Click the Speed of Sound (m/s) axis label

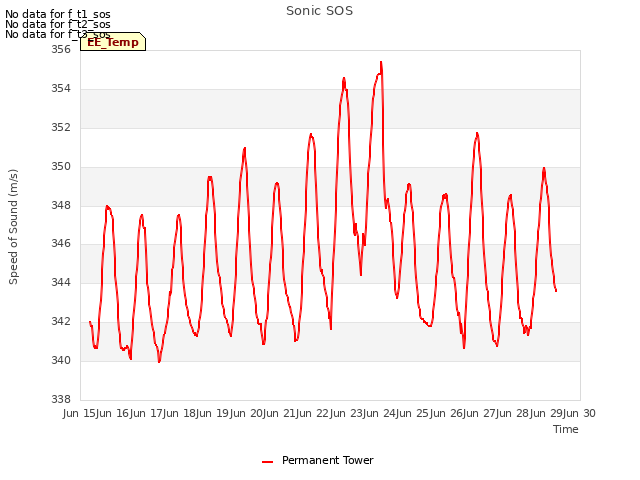13,227
